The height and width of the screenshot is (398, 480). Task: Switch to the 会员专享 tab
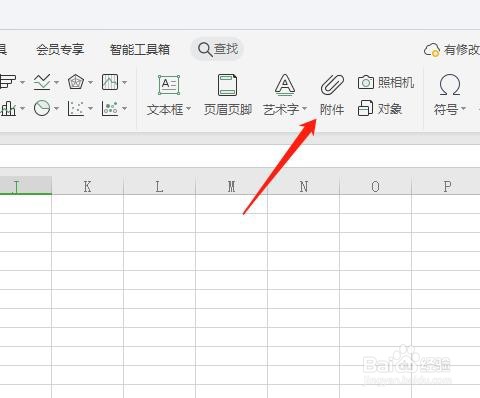tap(60, 50)
